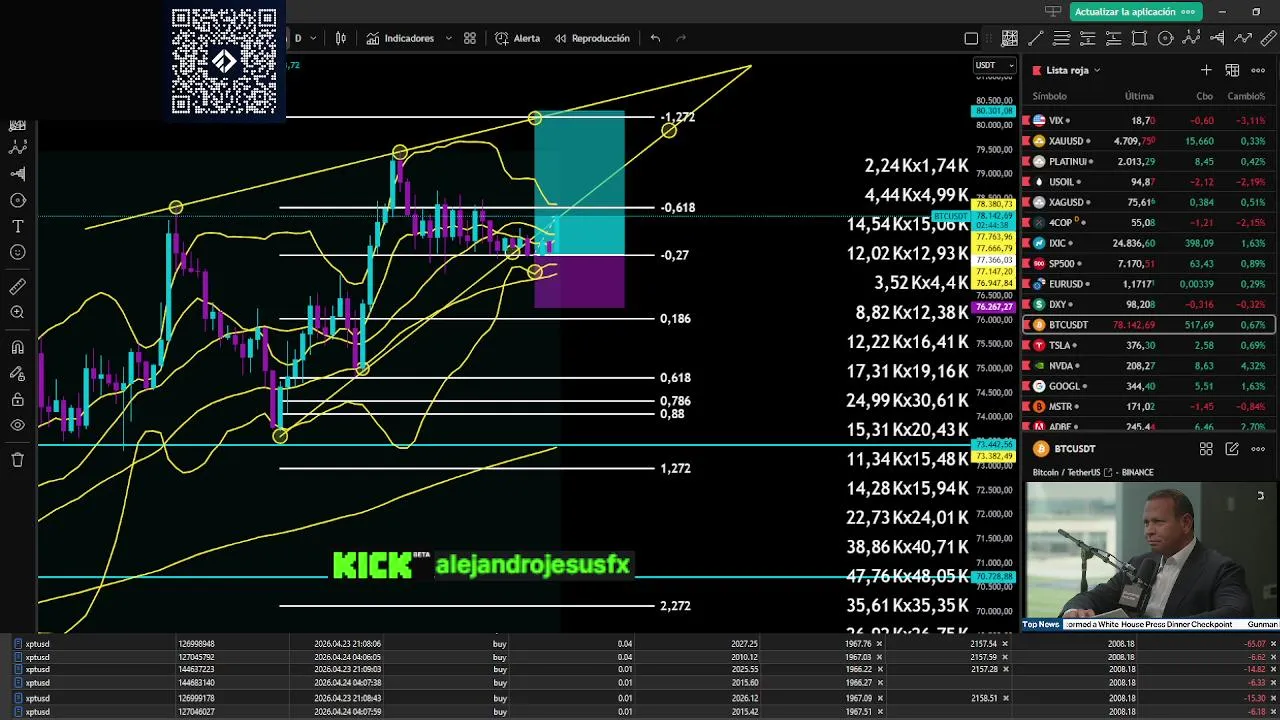The width and height of the screenshot is (1280, 720).
Task: Sort watchlist by Cambio% column
Action: (1246, 96)
